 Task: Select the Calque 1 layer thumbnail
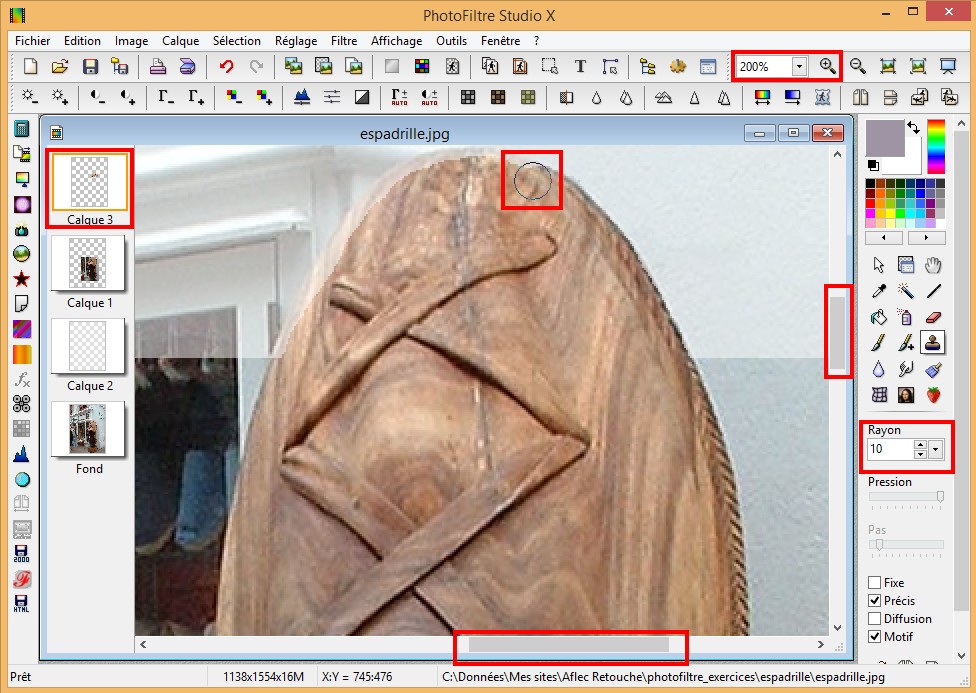tap(88, 263)
